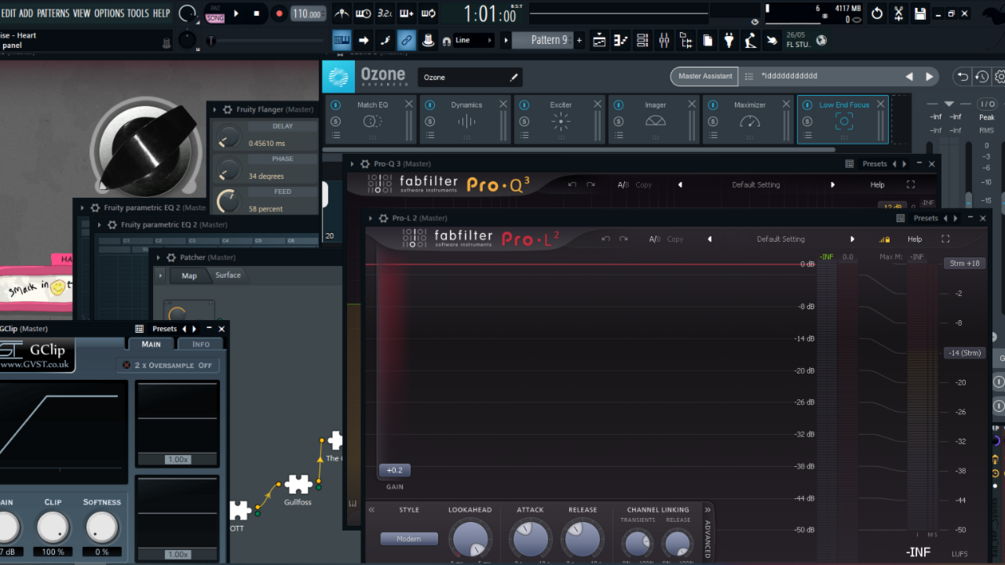Image resolution: width=1005 pixels, height=565 pixels.
Task: Click the 110.000 tempo field
Action: pyautogui.click(x=308, y=13)
